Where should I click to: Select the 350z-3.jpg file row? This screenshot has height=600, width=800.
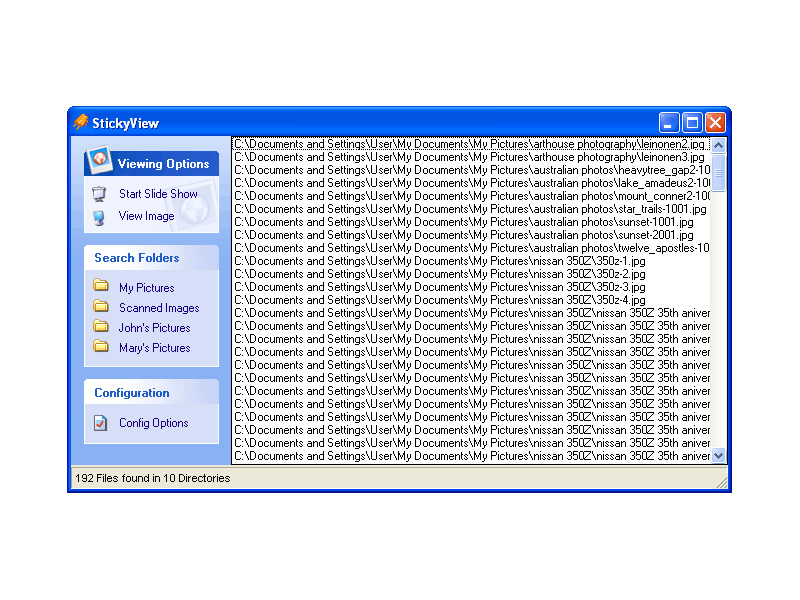[471, 287]
